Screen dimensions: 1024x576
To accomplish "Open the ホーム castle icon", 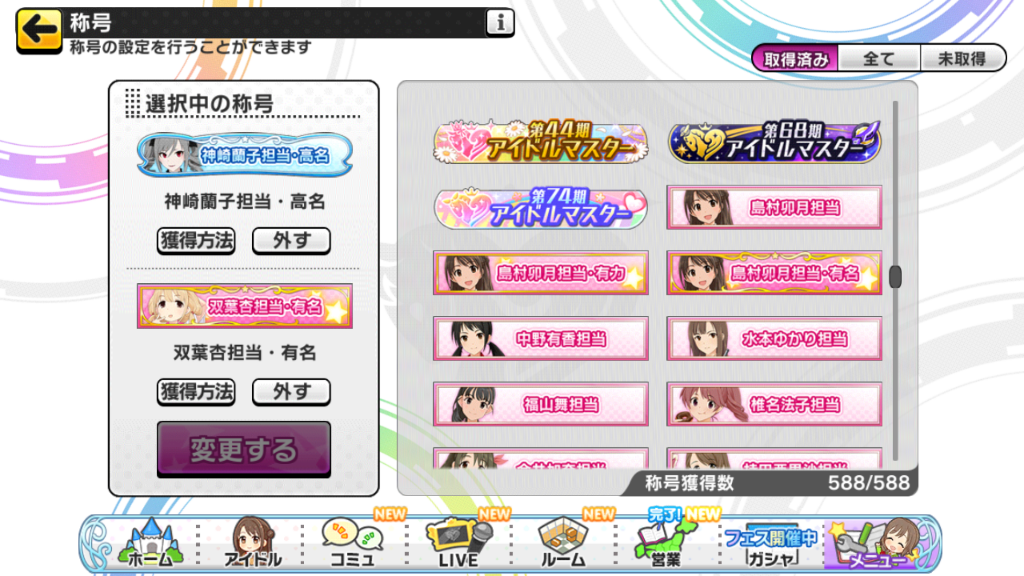I will pos(150,543).
